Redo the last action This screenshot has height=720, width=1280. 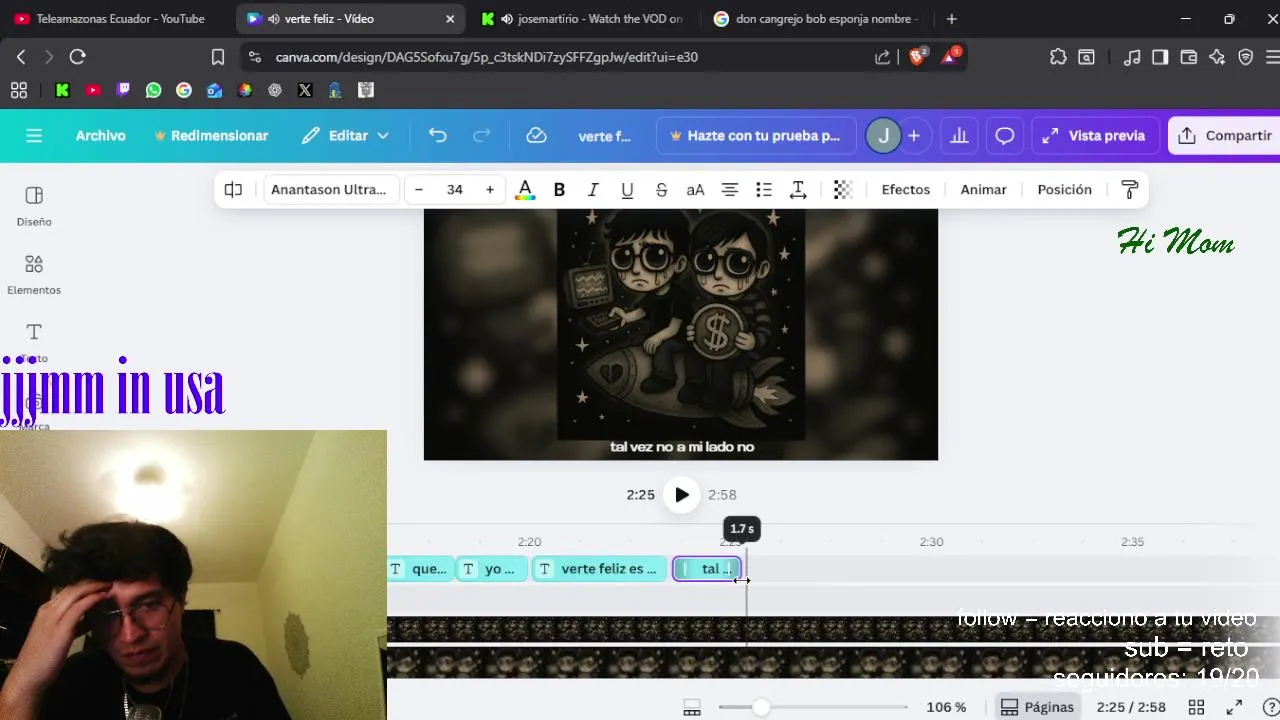coord(481,136)
